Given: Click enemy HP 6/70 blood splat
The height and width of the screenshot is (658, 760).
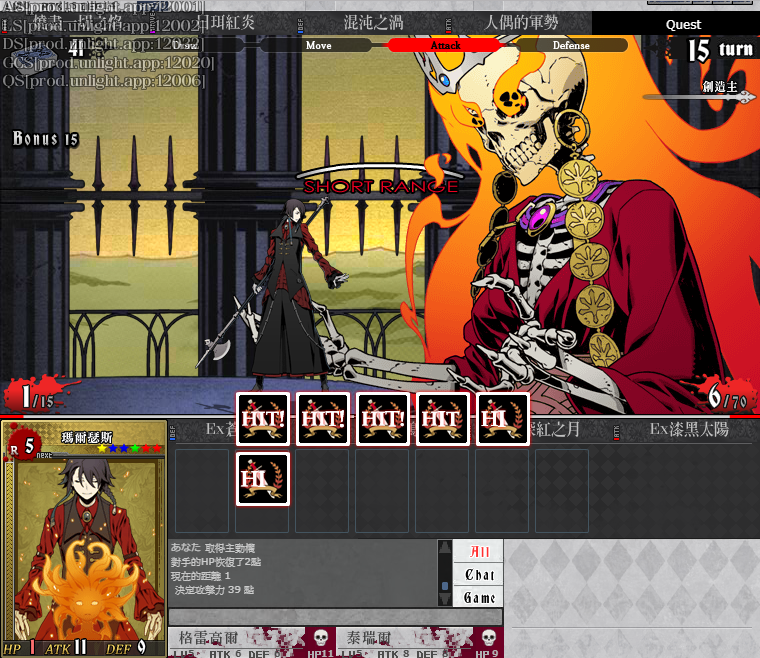Looking at the screenshot, I should (726, 397).
